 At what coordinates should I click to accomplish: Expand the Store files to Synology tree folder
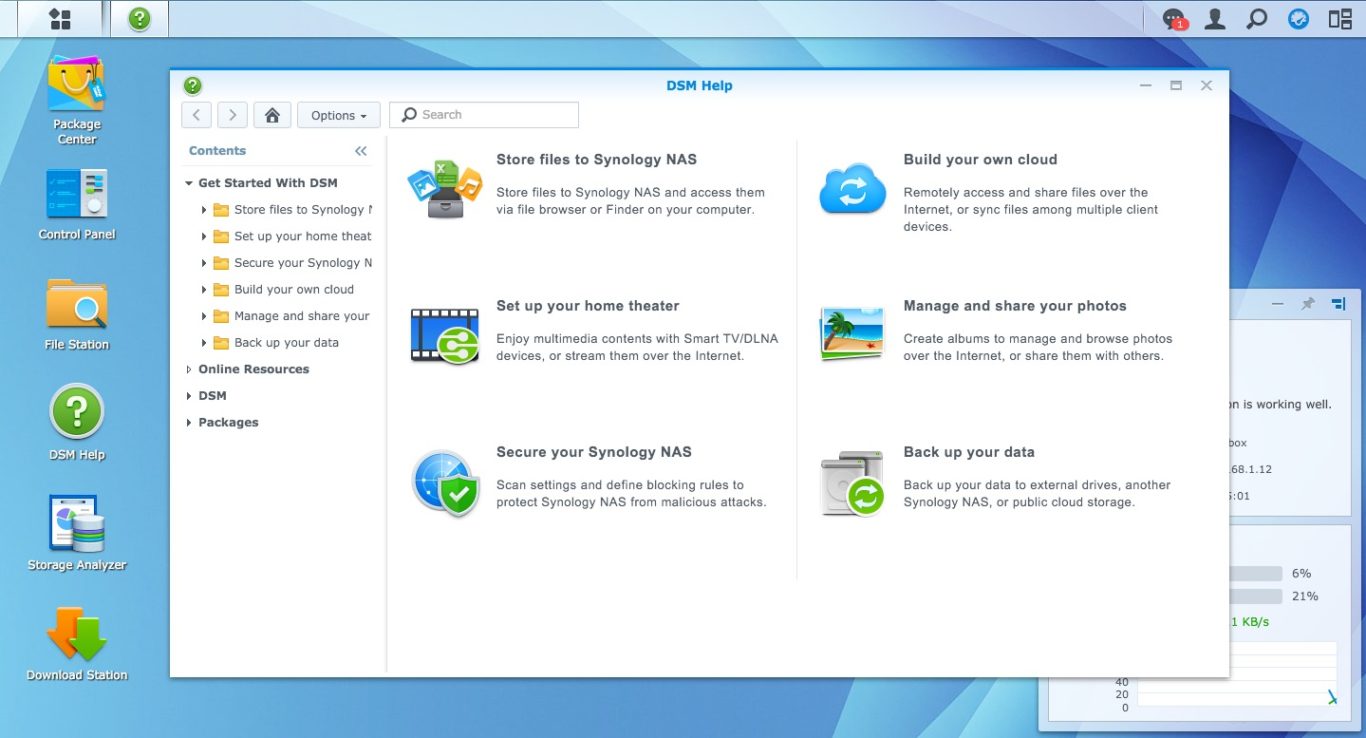click(x=203, y=210)
